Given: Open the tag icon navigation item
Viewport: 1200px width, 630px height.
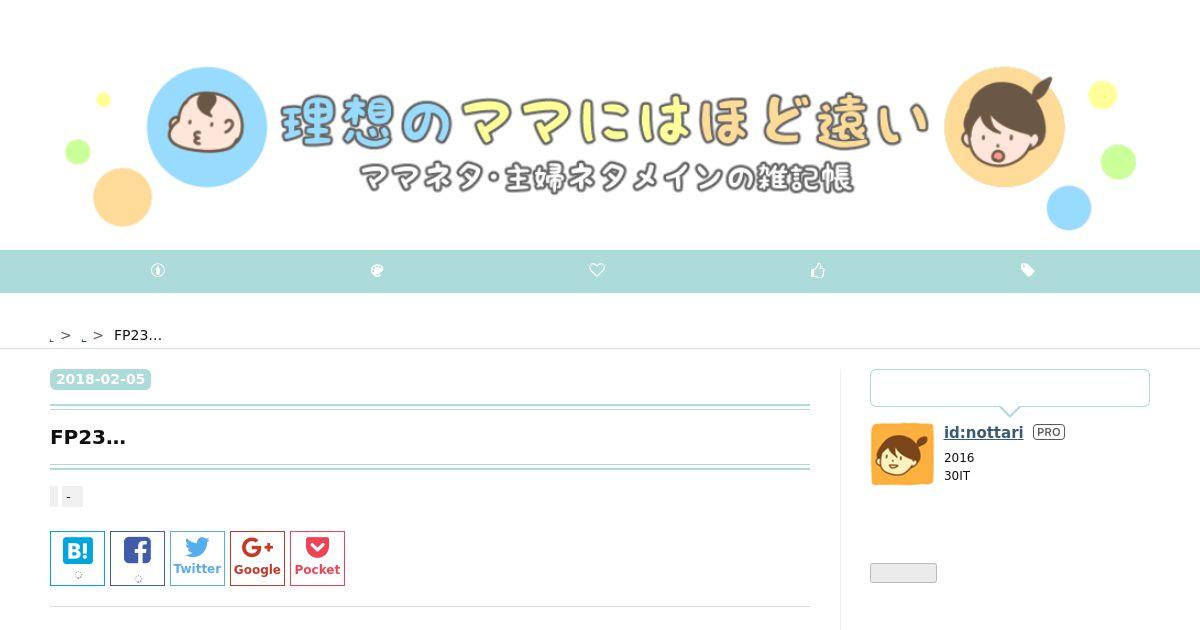Looking at the screenshot, I should pos(1027,270).
